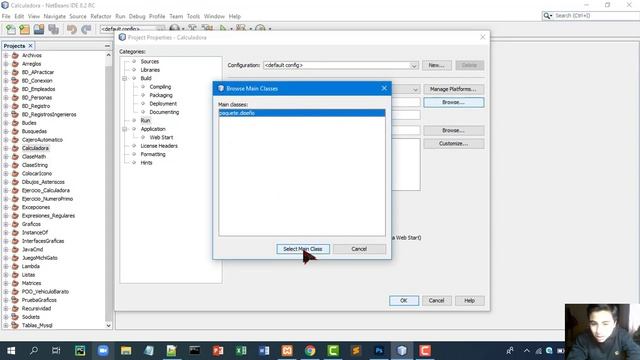Select the Sources category
This screenshot has width=640, height=360.
(x=150, y=62)
